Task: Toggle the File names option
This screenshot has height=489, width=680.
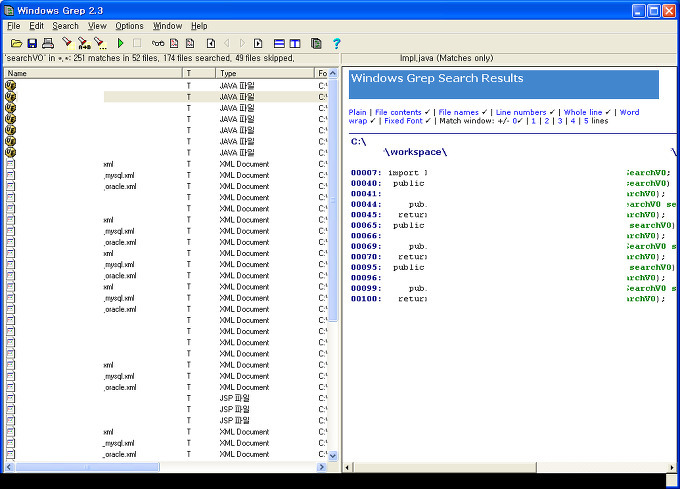Action: click(458, 112)
